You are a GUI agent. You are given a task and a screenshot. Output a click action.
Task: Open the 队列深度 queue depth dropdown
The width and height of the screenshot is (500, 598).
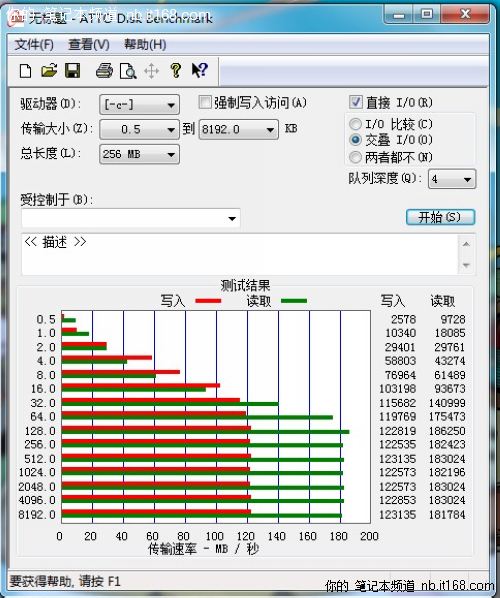click(x=452, y=179)
